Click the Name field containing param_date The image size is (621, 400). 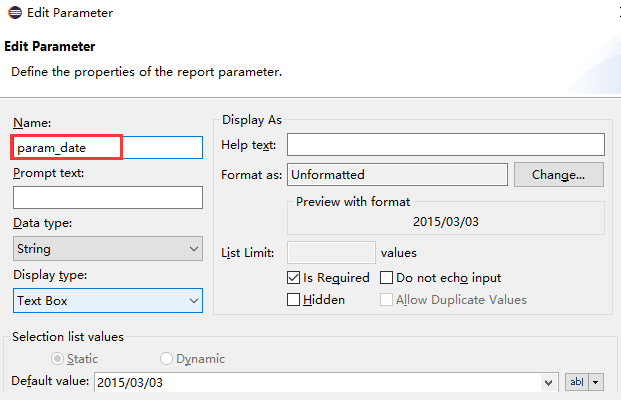tap(108, 147)
